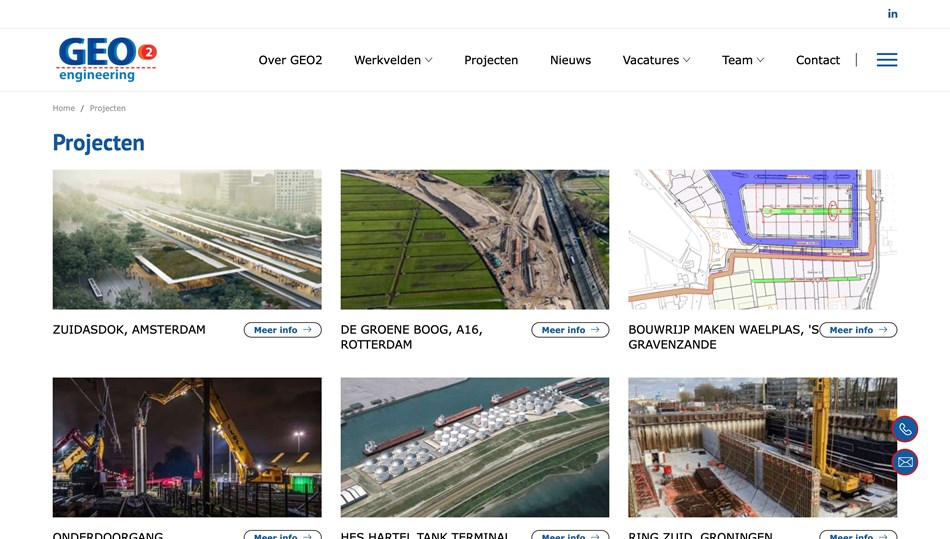Open the HES Hartel Tank Terminal aerial image
This screenshot has height=539, width=950.
(475, 448)
